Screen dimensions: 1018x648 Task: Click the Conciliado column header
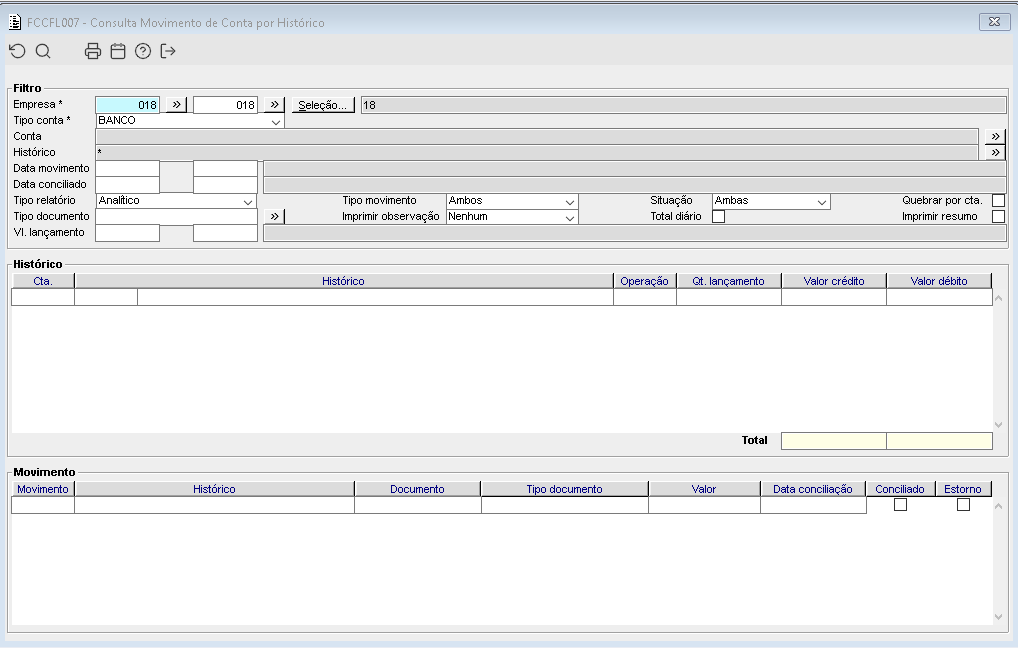tap(900, 489)
